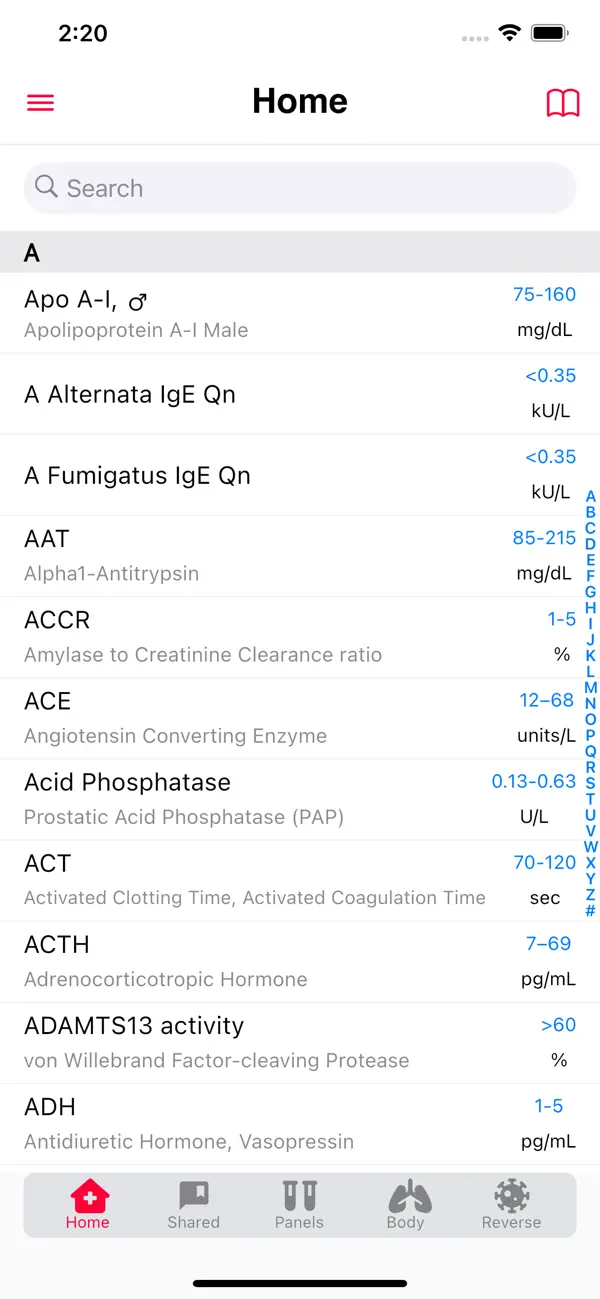Click the search magnifier icon

click(46, 187)
